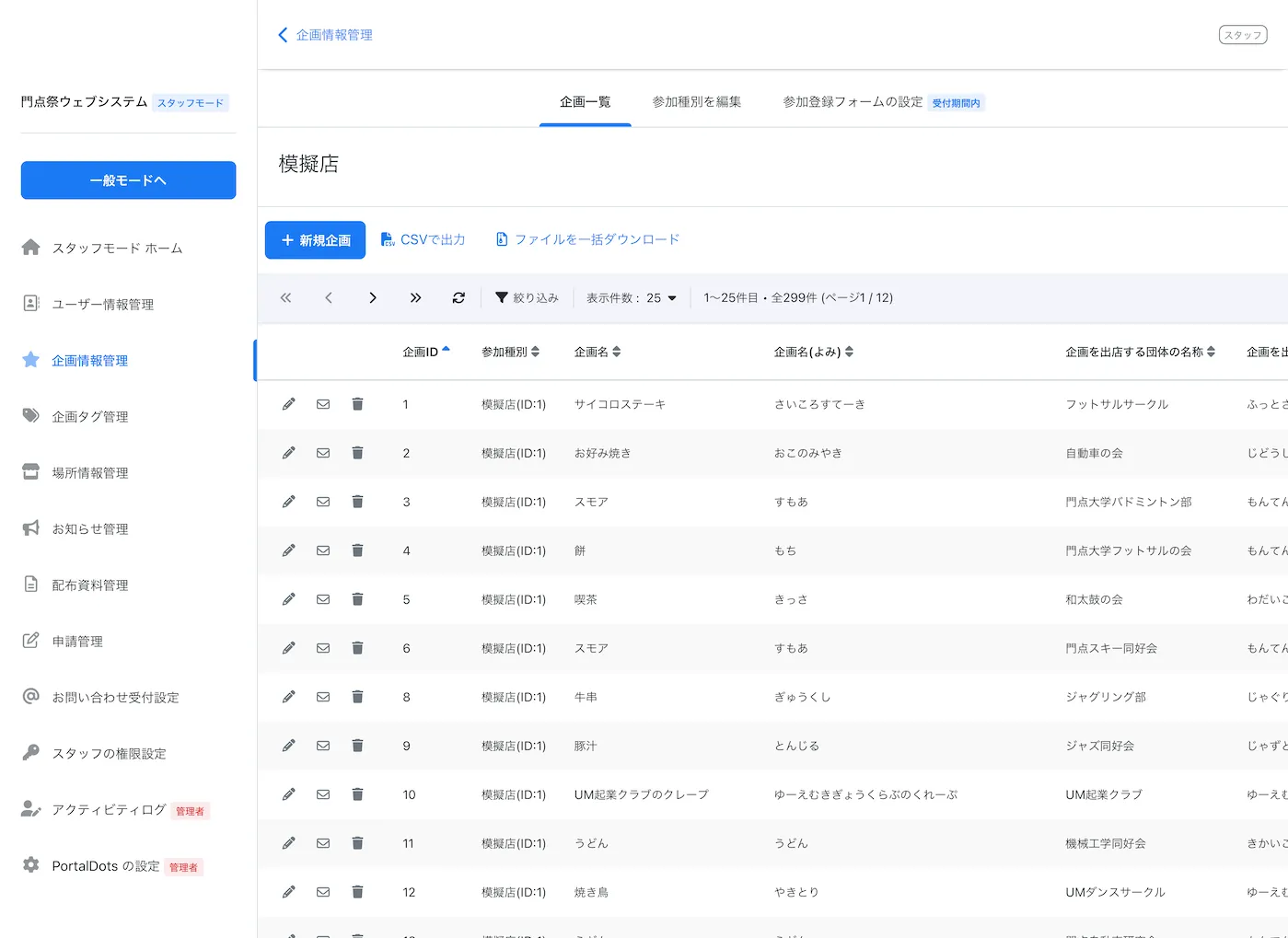Go back to 企画情報管理
The width and height of the screenshot is (1288, 938).
point(325,35)
